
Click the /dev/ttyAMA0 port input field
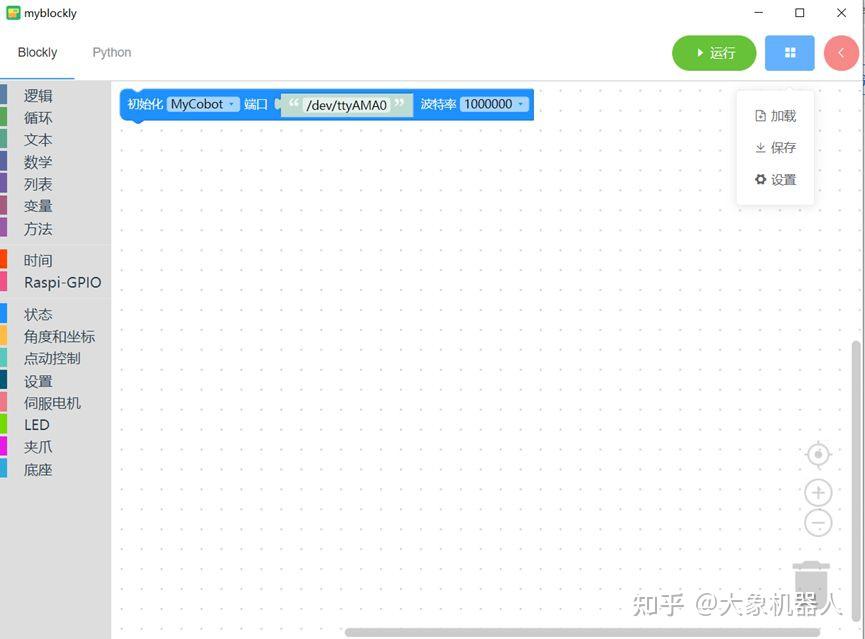(x=347, y=104)
